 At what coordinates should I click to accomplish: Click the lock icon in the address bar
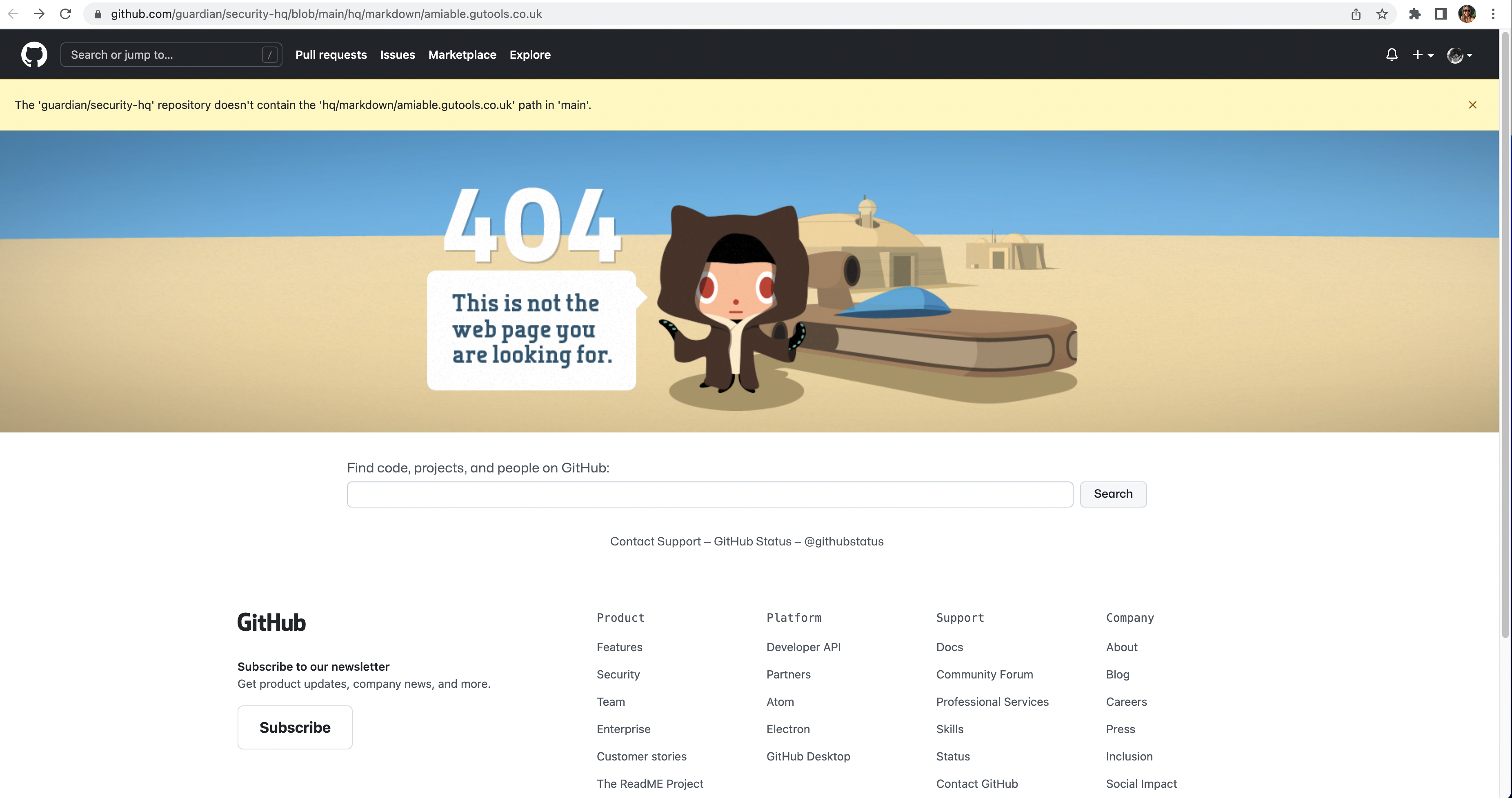98,14
